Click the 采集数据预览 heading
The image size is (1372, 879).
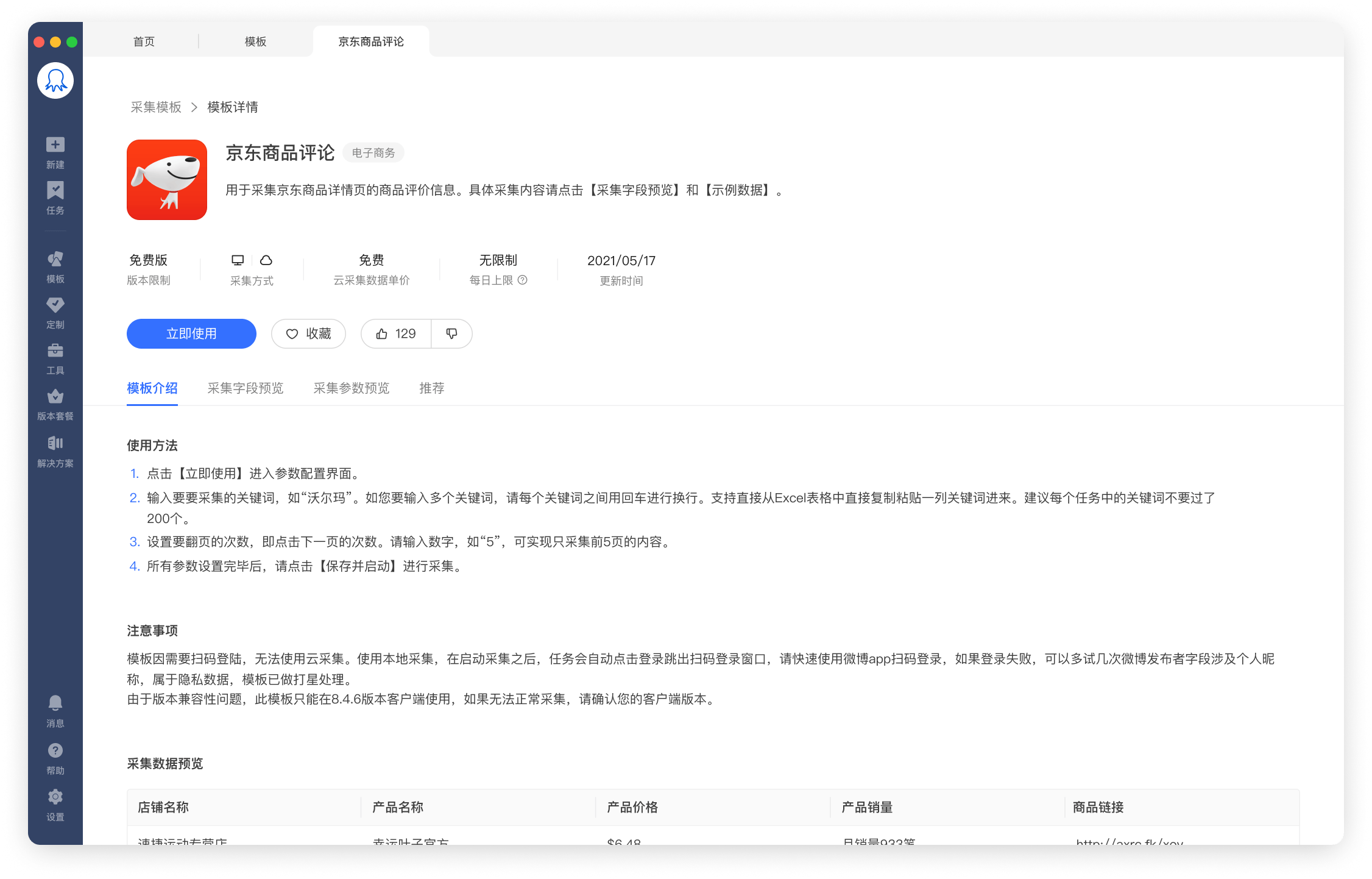pos(165,764)
